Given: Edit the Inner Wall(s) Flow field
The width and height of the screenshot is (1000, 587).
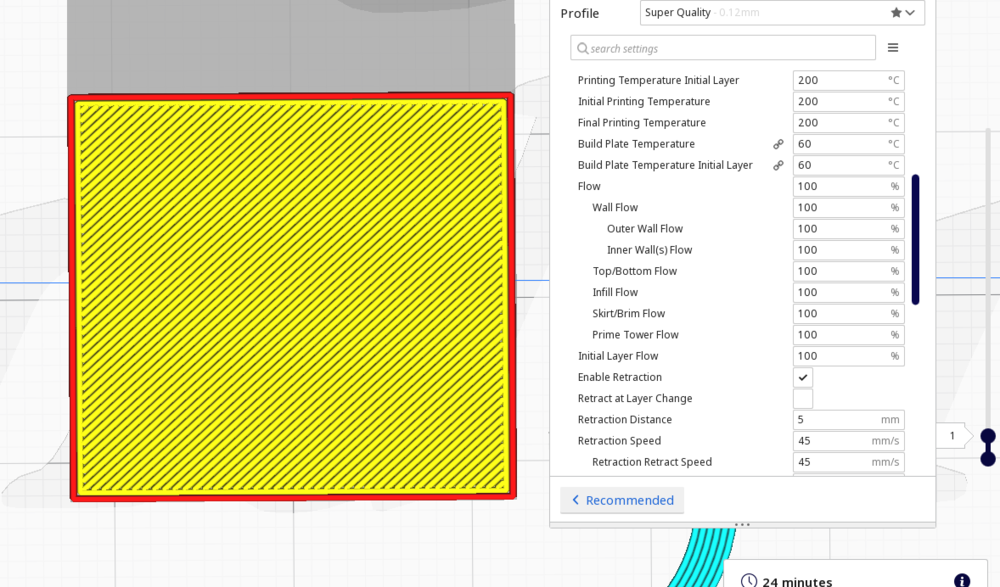Looking at the screenshot, I should click(x=848, y=249).
